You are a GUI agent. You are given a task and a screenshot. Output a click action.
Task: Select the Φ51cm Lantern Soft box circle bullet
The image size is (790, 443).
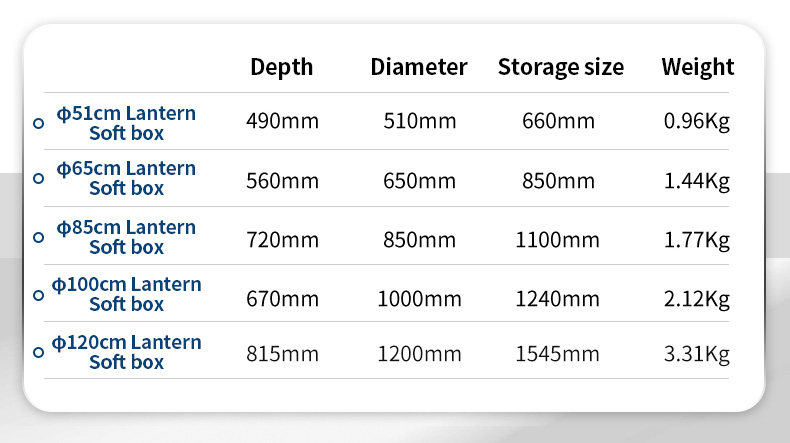tap(38, 123)
